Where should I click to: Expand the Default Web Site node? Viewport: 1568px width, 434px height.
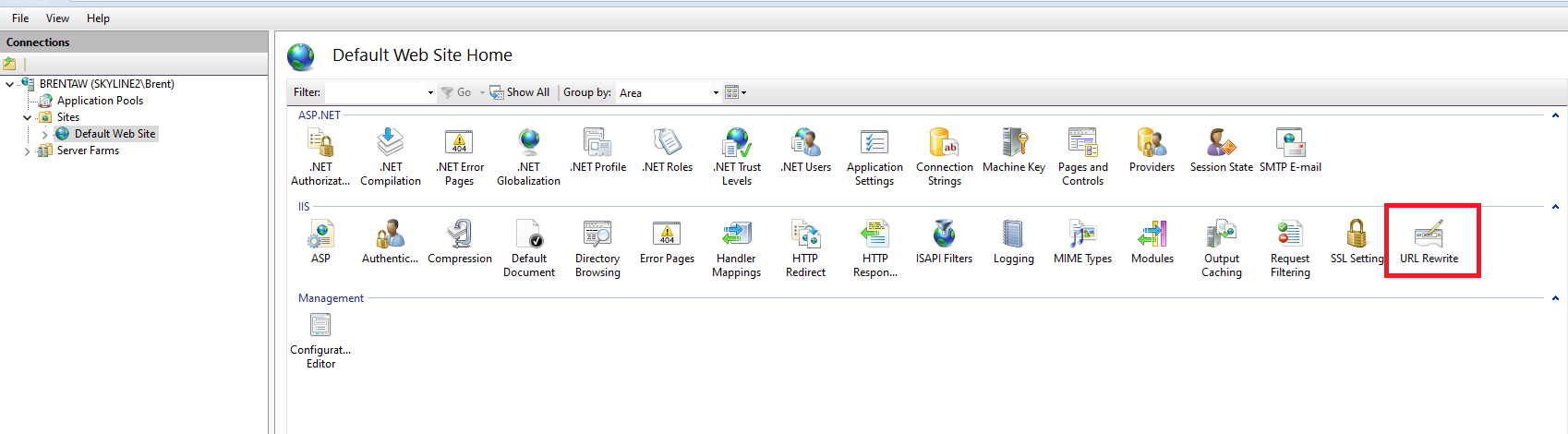click(44, 134)
